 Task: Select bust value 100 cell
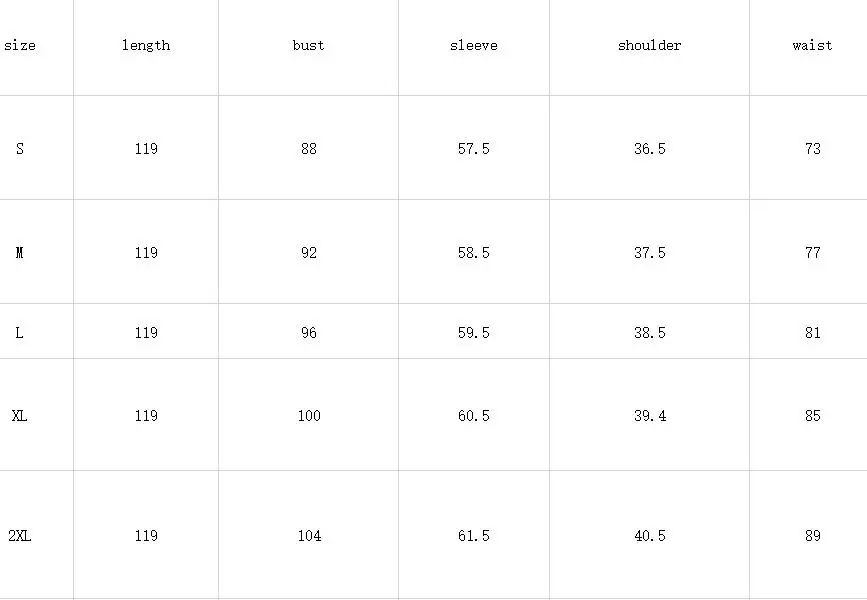click(x=309, y=415)
